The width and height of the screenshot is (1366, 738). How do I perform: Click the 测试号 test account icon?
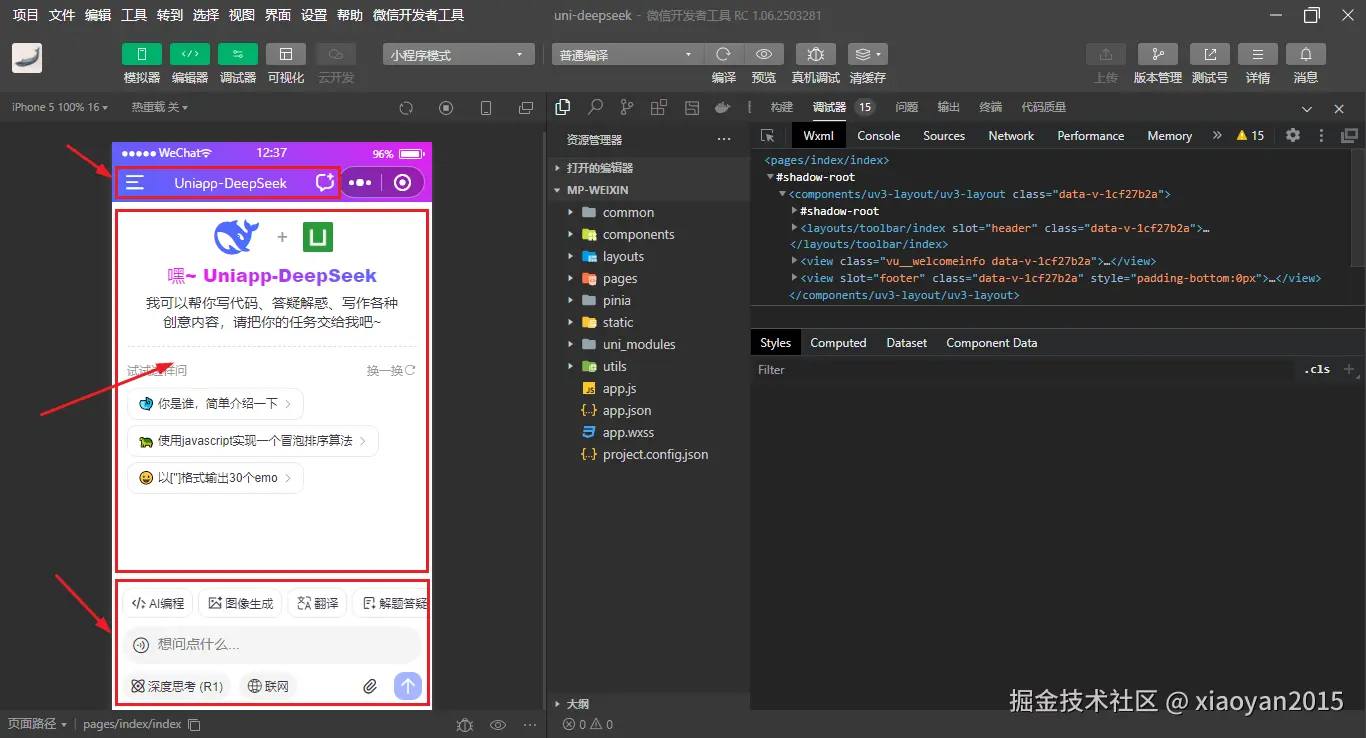point(1210,54)
